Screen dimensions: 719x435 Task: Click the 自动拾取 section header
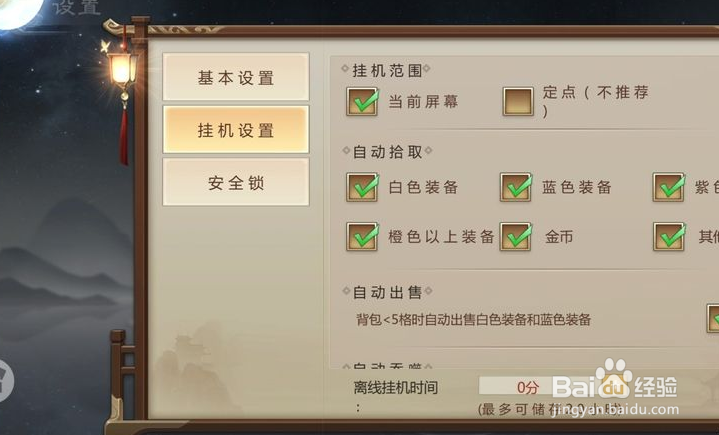387,152
